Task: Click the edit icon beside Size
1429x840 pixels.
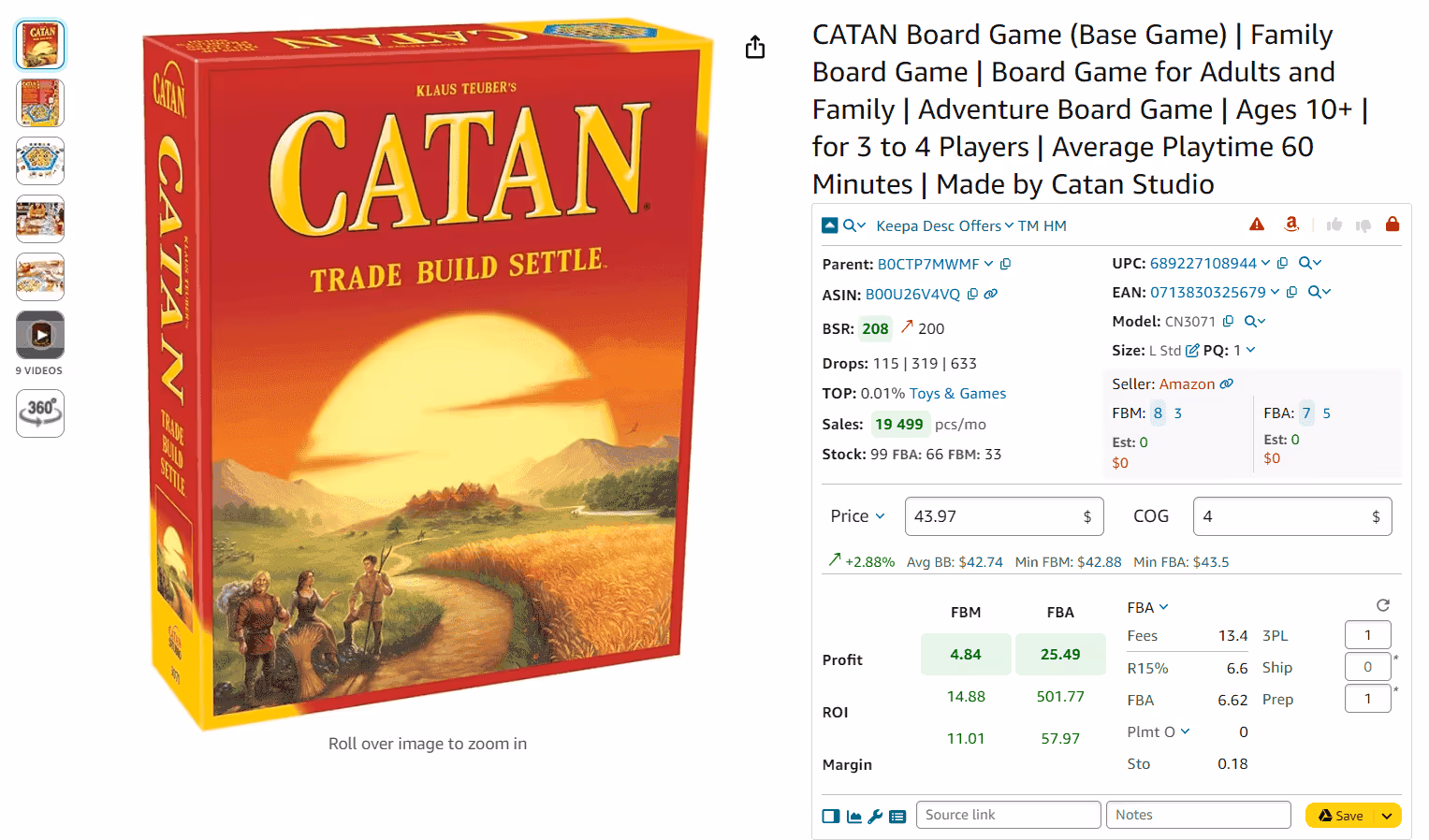Action: [1192, 351]
